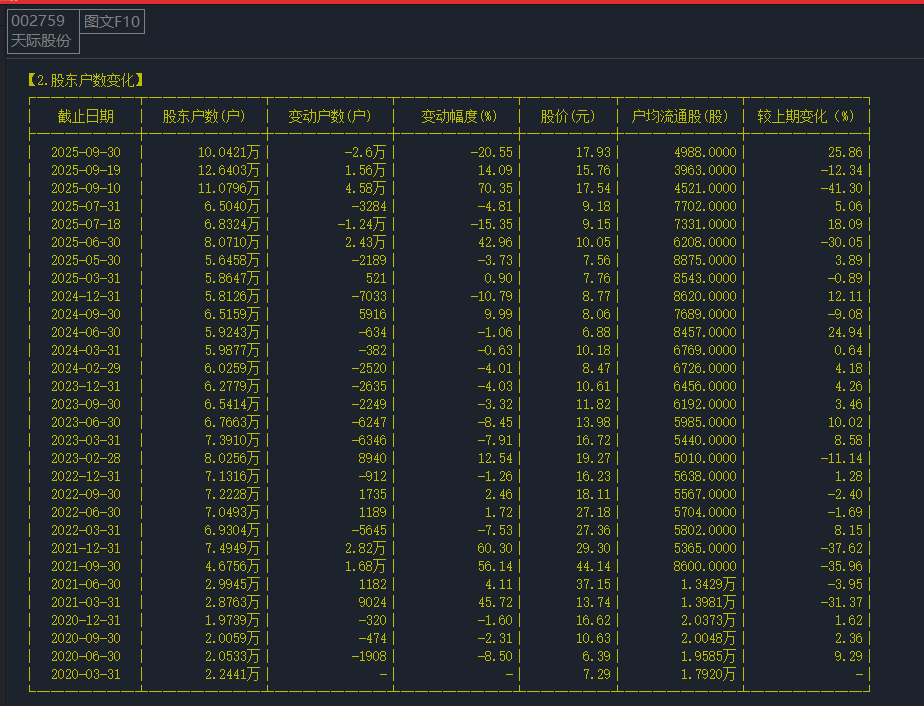The image size is (924, 706).
Task: Select change percentage 70.35
Action: 495,188
